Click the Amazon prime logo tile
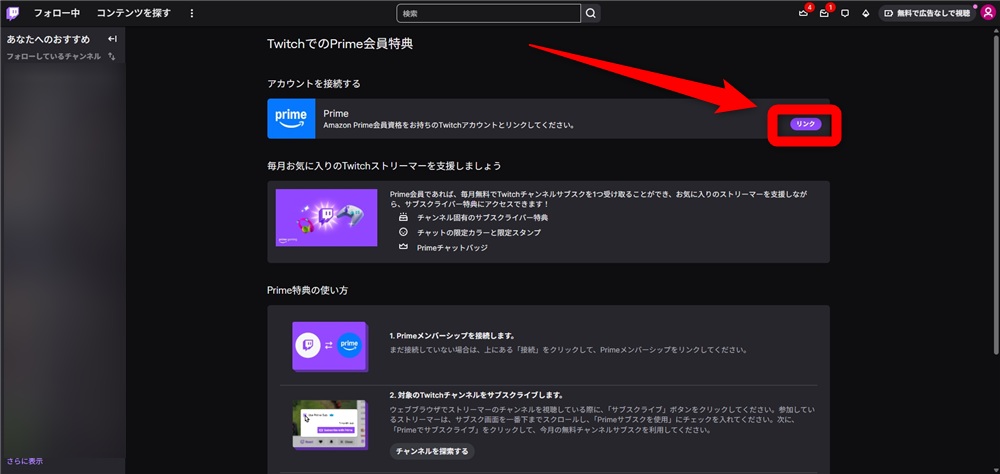The height and width of the screenshot is (474, 1000). point(291,119)
